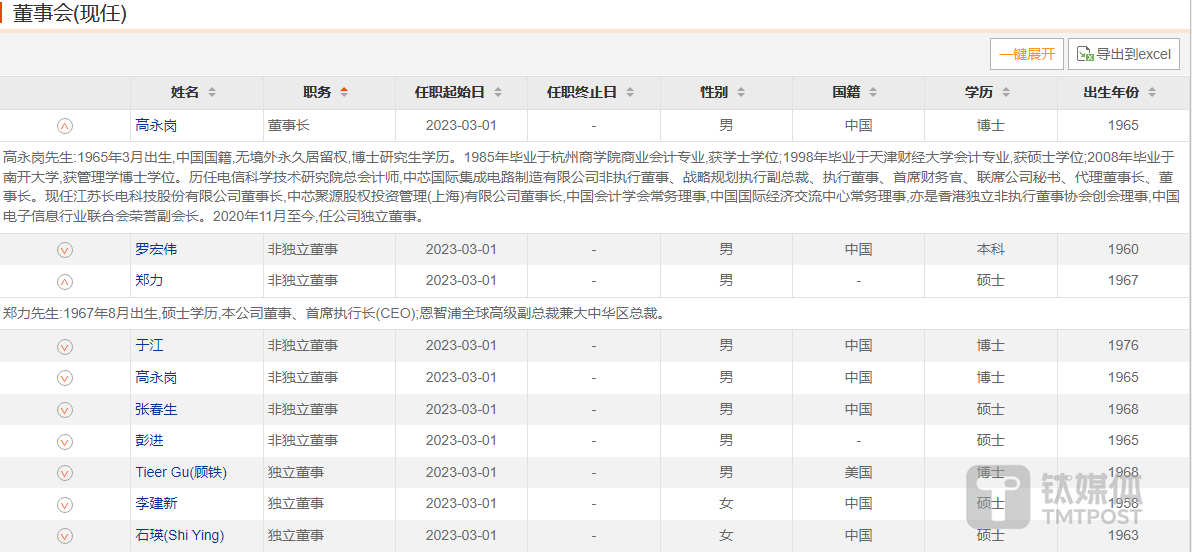The height and width of the screenshot is (552, 1192).
Task: Click sort arrows next to 任职起始日
Action: pyautogui.click(x=498, y=93)
